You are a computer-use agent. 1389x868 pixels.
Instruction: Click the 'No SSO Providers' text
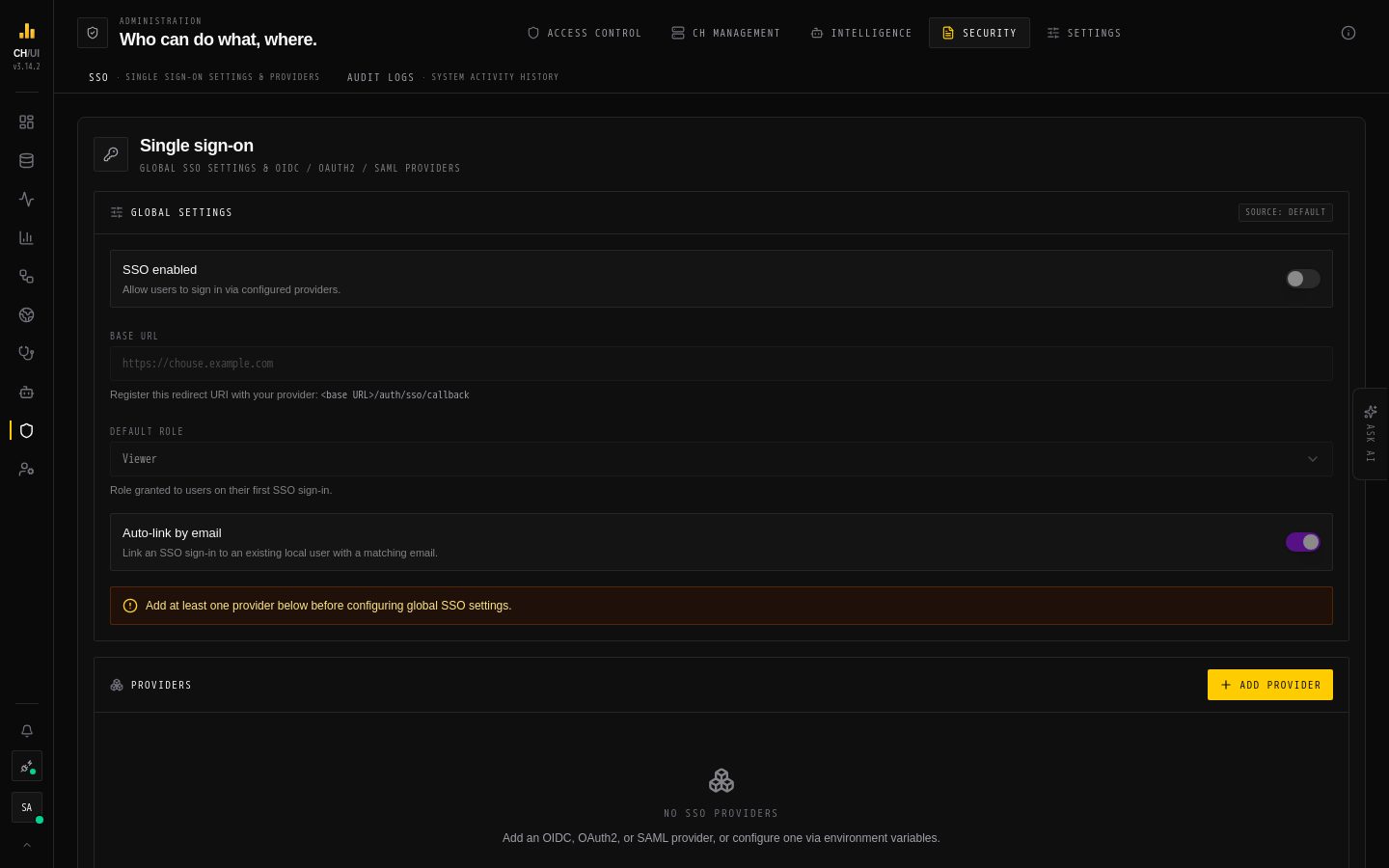[x=722, y=814]
